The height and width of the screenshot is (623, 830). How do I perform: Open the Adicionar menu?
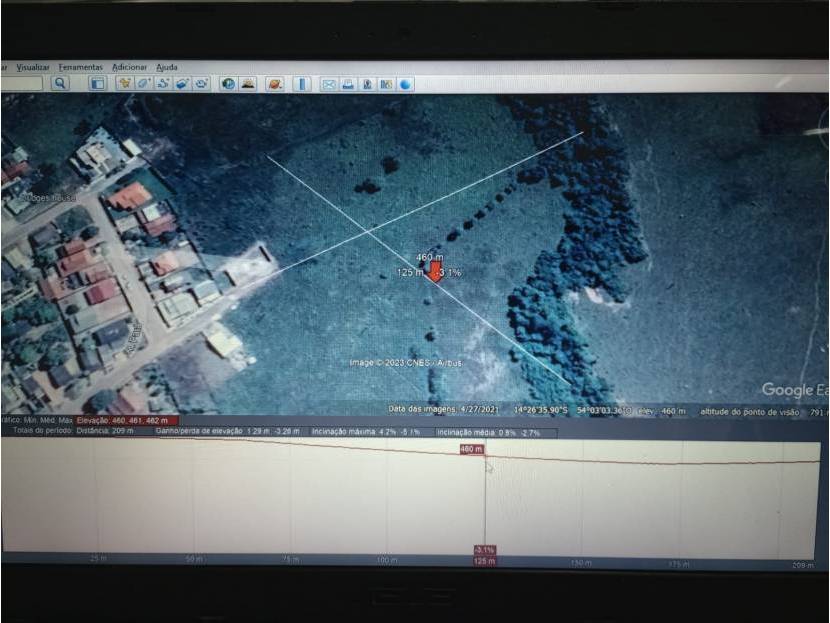point(129,67)
